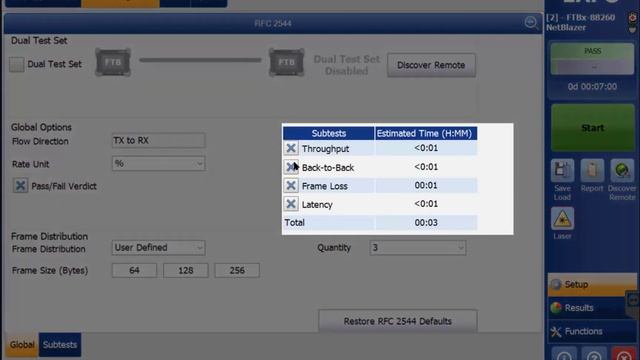Click the Flow Direction field
This screenshot has height=360, width=640.
click(x=158, y=140)
